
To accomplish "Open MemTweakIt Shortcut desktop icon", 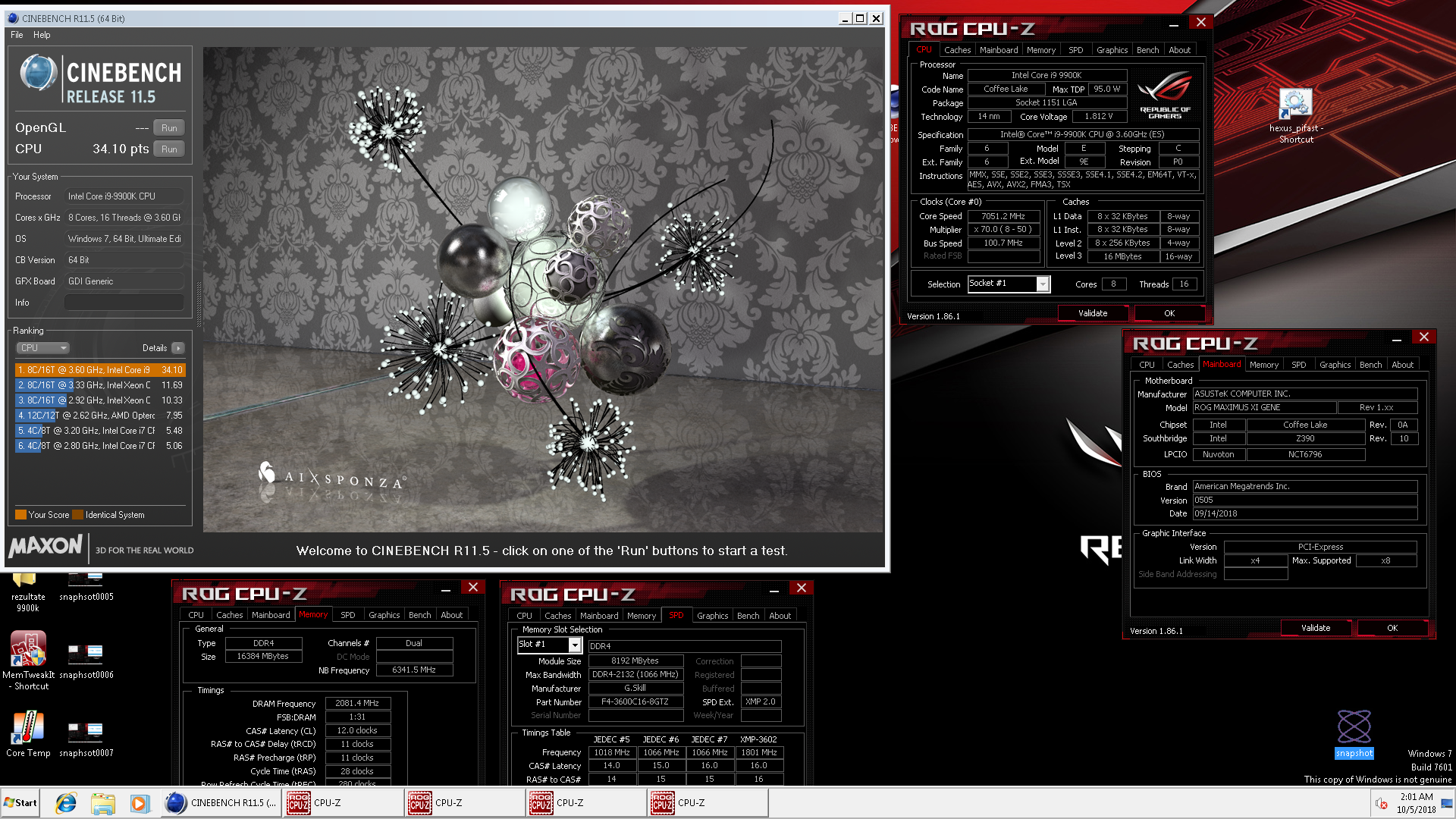I will (28, 661).
